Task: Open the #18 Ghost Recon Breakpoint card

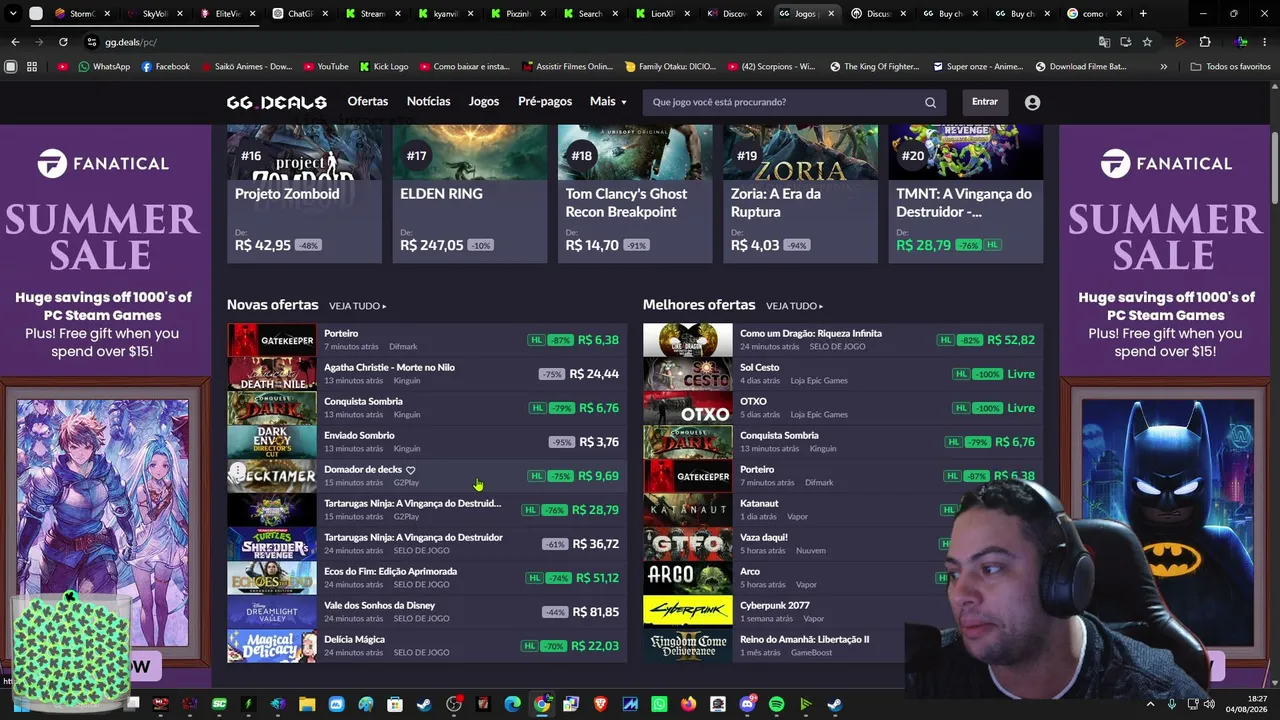Action: (x=635, y=194)
